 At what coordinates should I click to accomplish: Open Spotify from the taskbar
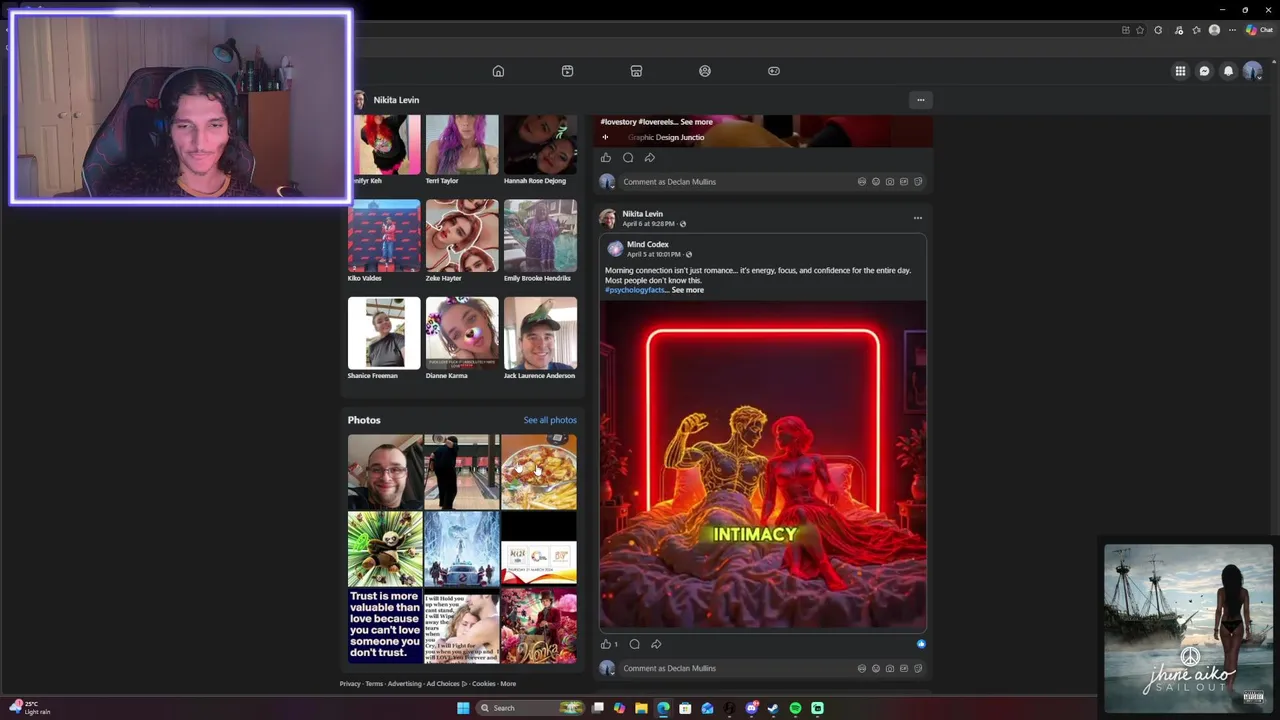click(795, 708)
